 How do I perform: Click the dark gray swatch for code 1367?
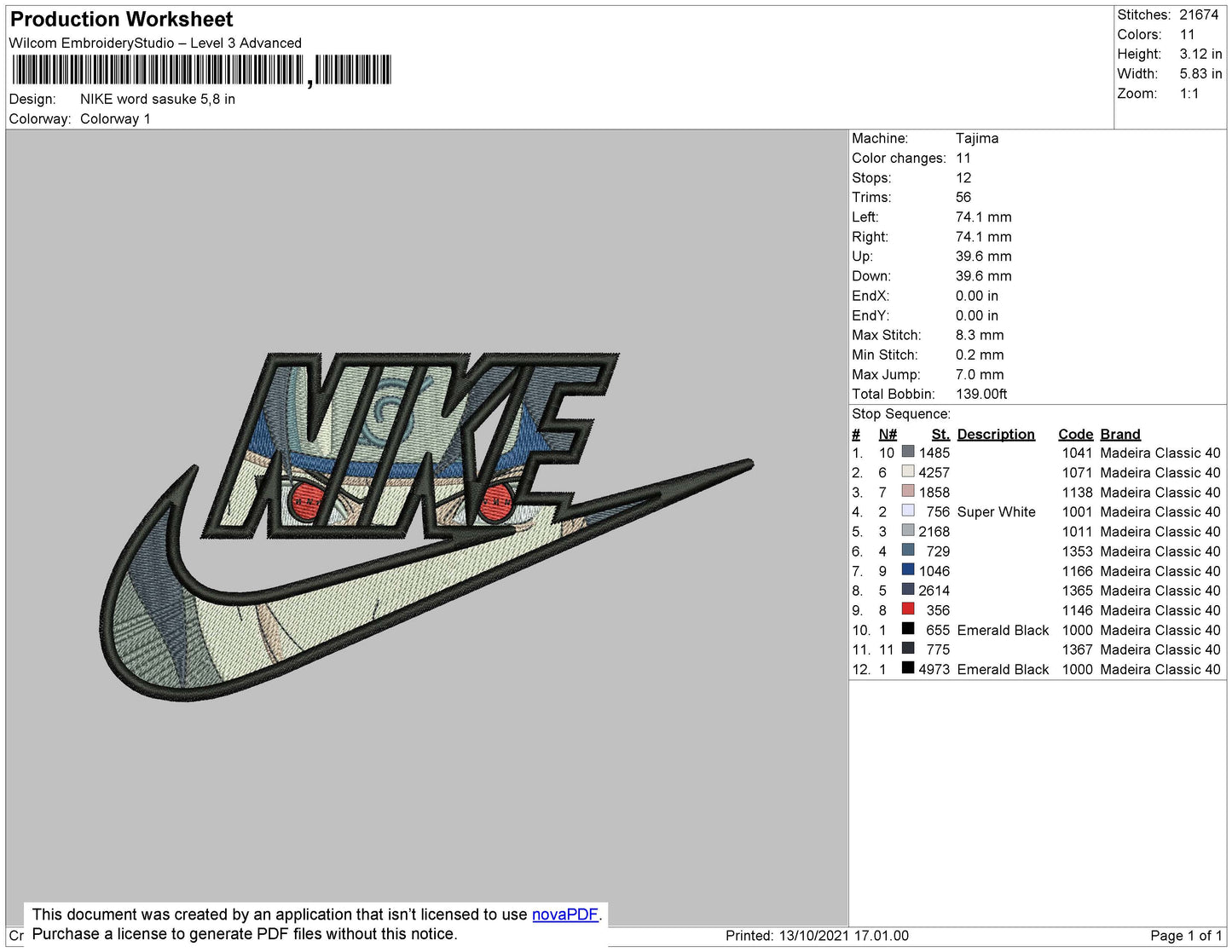click(x=908, y=648)
